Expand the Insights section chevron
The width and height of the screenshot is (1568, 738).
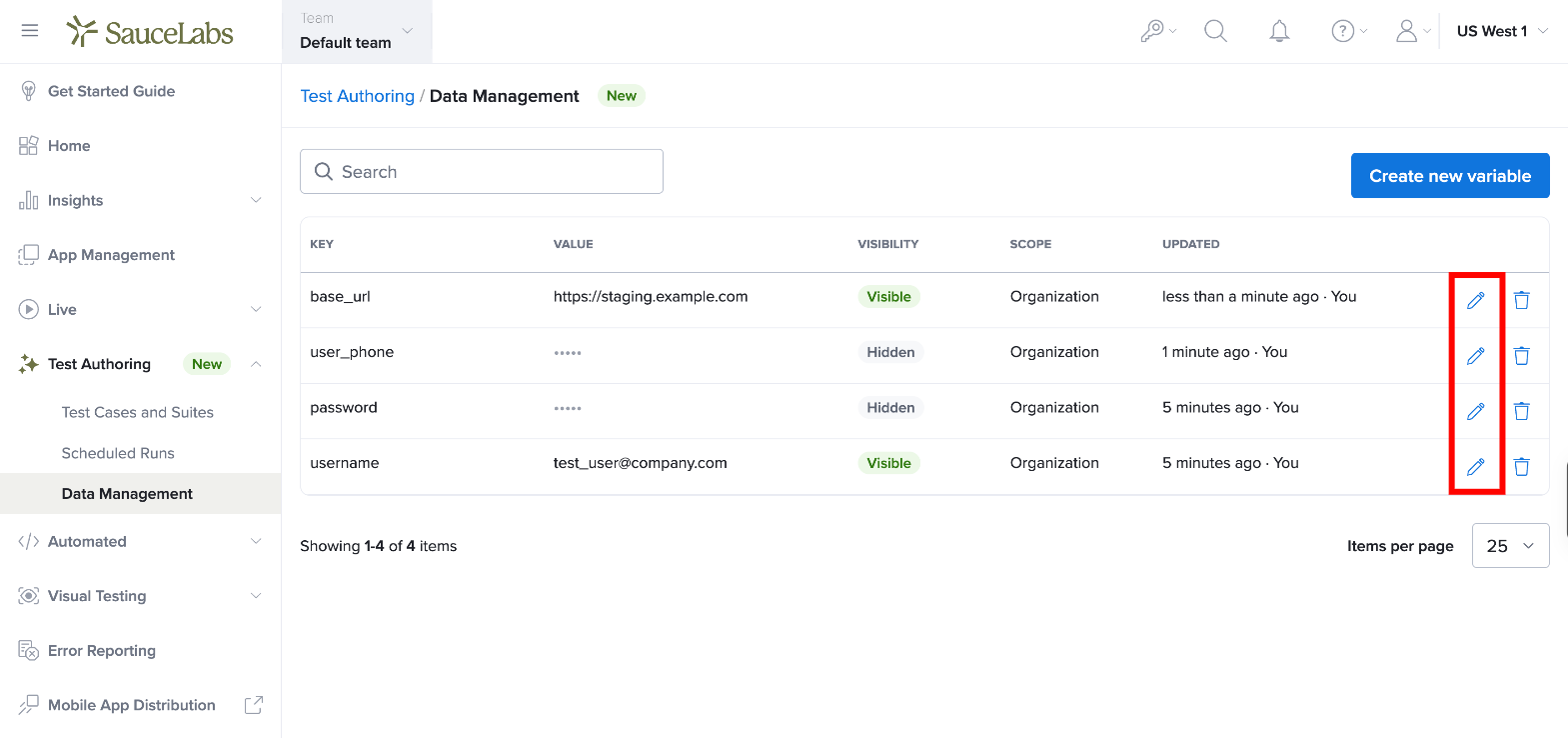pyautogui.click(x=256, y=200)
